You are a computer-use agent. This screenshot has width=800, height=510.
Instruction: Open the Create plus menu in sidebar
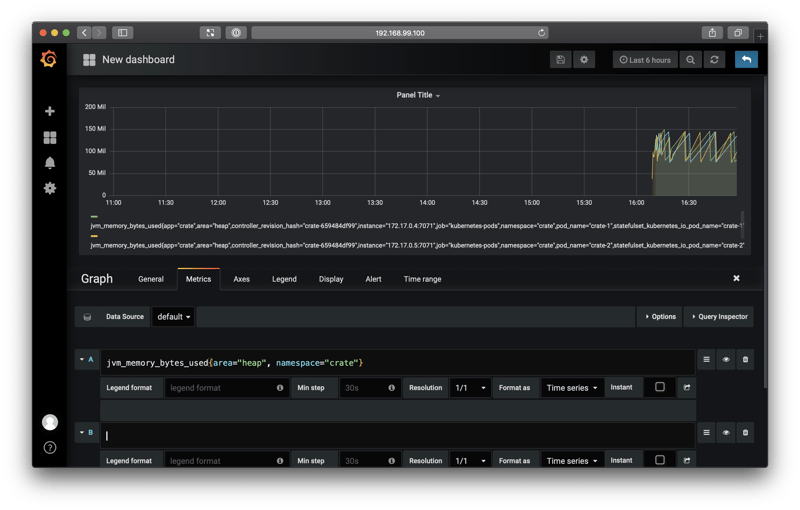pyautogui.click(x=50, y=111)
